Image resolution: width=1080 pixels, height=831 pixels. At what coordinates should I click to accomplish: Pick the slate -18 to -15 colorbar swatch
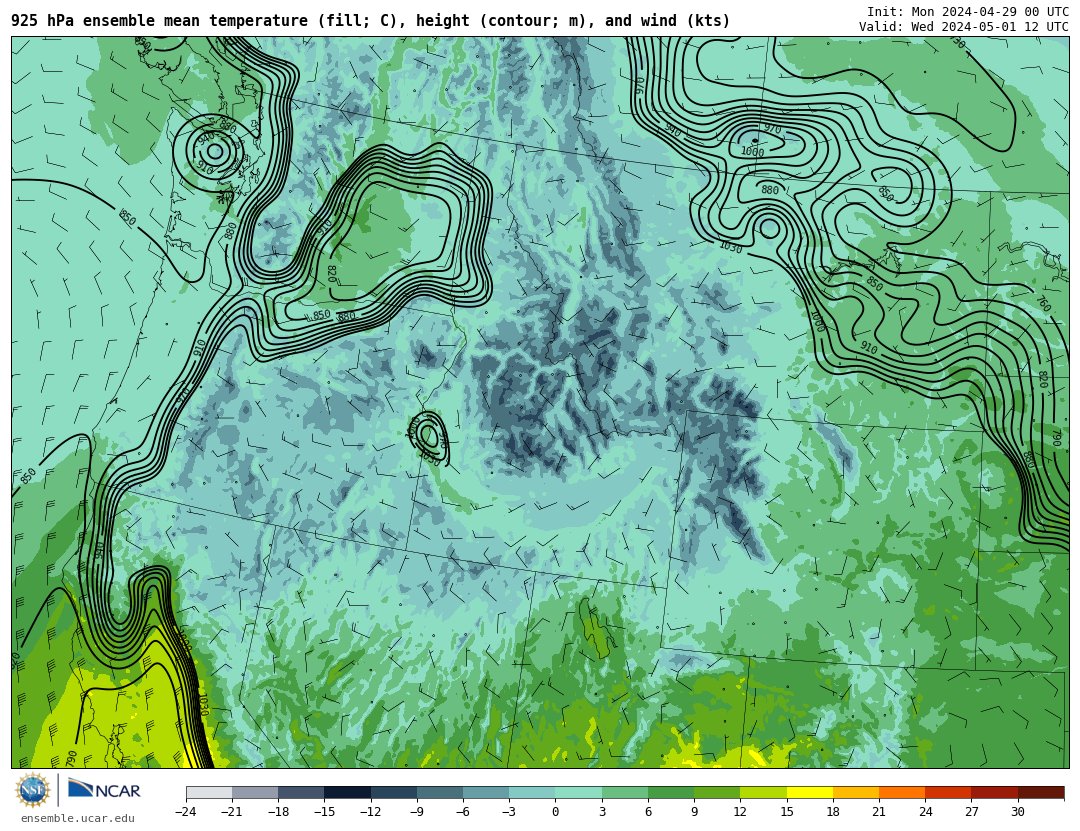coord(301,792)
